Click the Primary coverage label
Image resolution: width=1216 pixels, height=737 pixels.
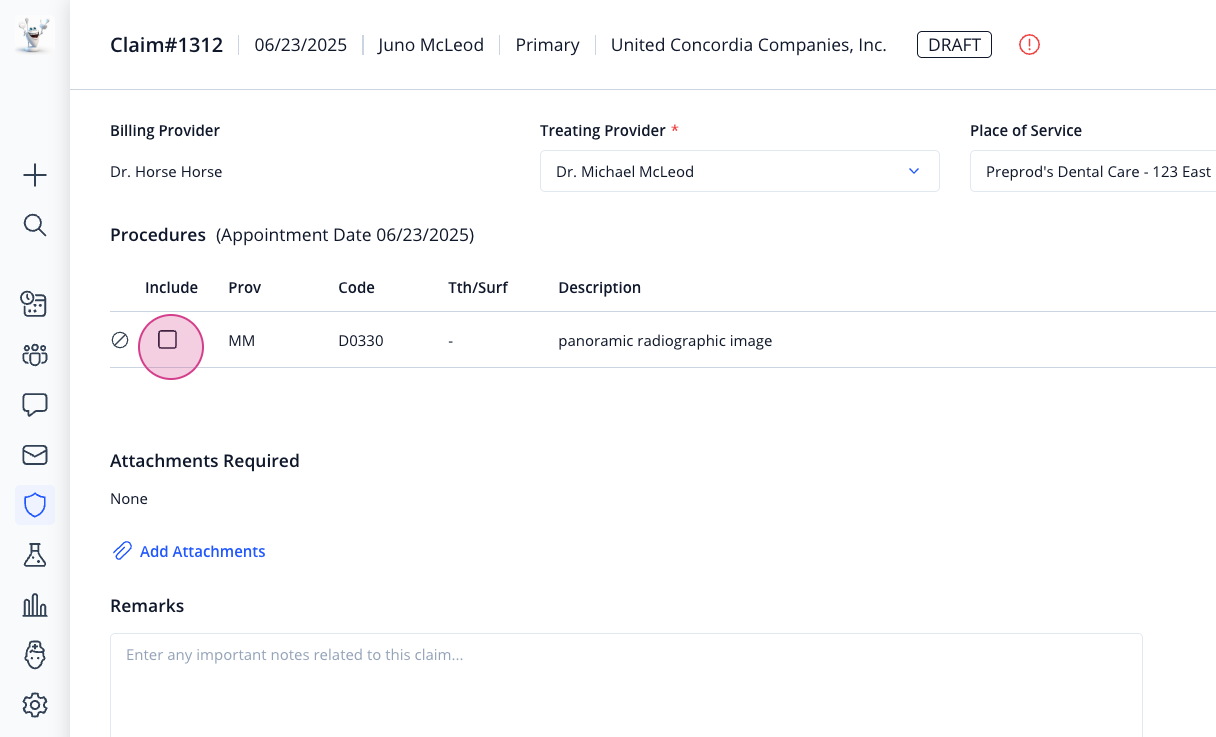547,45
